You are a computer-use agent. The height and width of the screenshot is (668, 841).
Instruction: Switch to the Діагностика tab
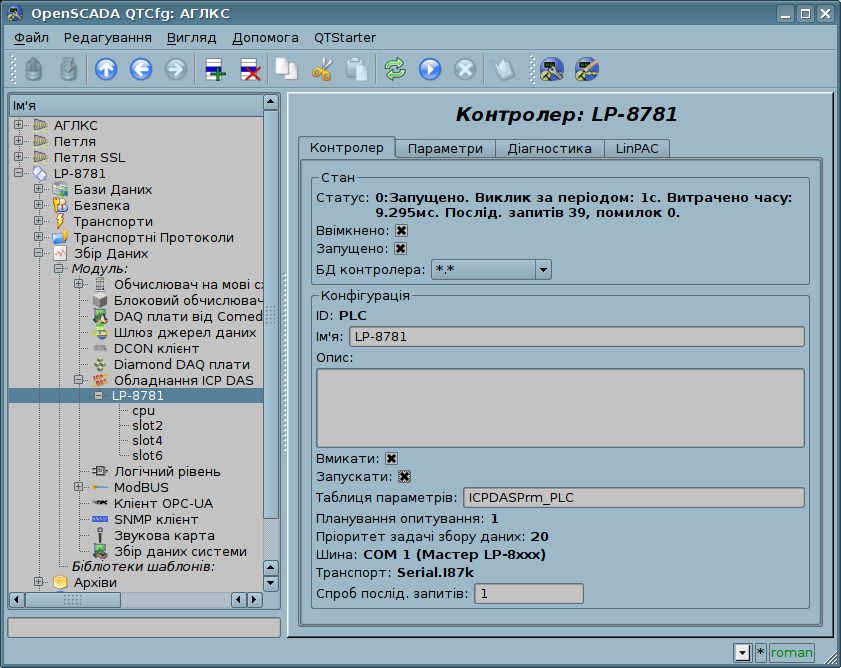coord(549,148)
